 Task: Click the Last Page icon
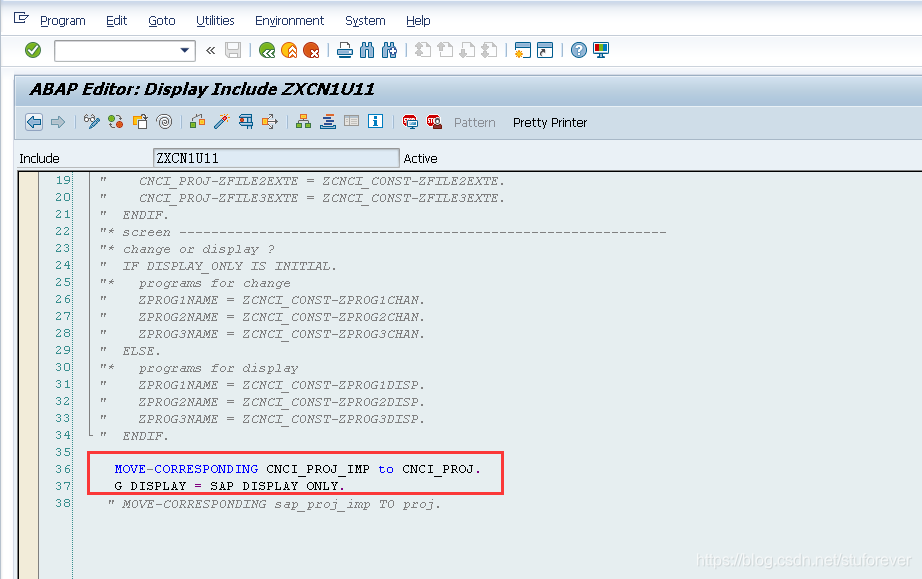(x=489, y=51)
